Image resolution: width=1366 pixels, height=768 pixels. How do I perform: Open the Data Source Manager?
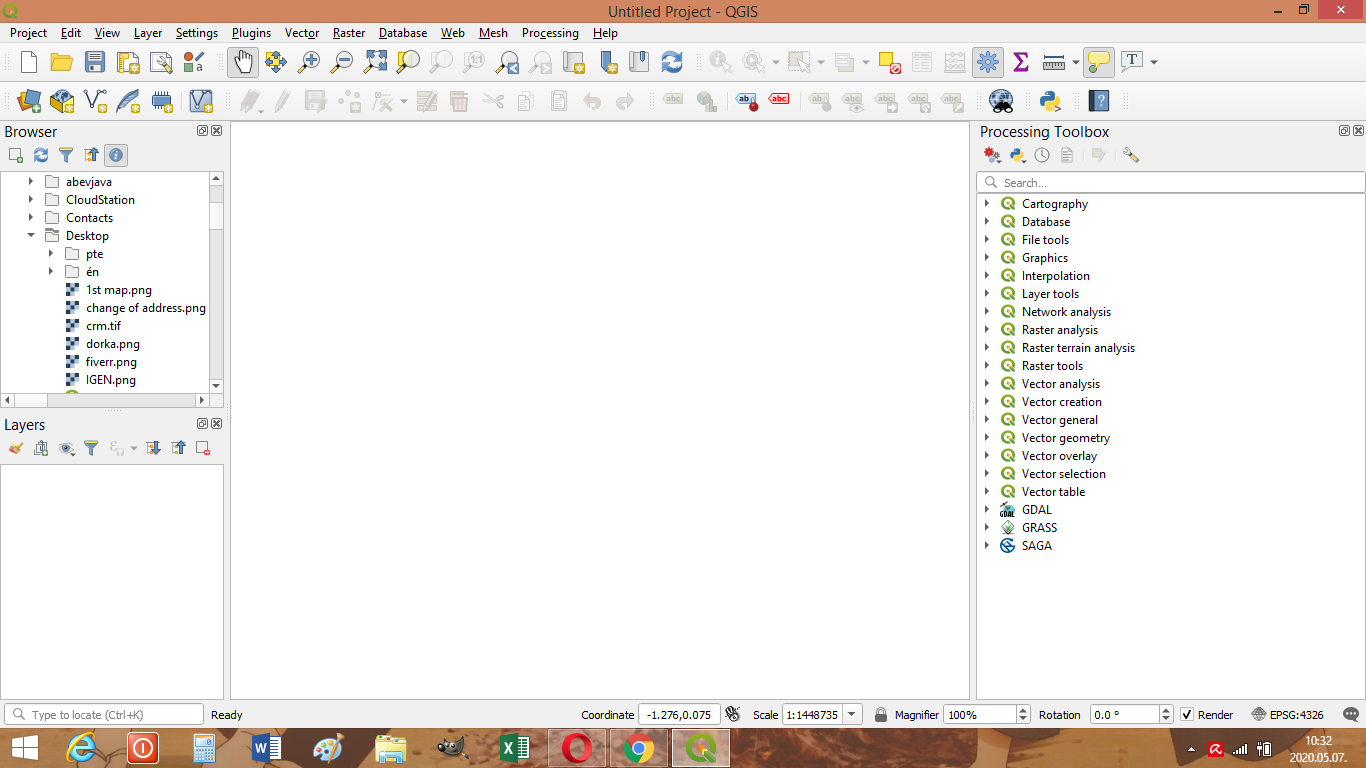click(x=28, y=100)
